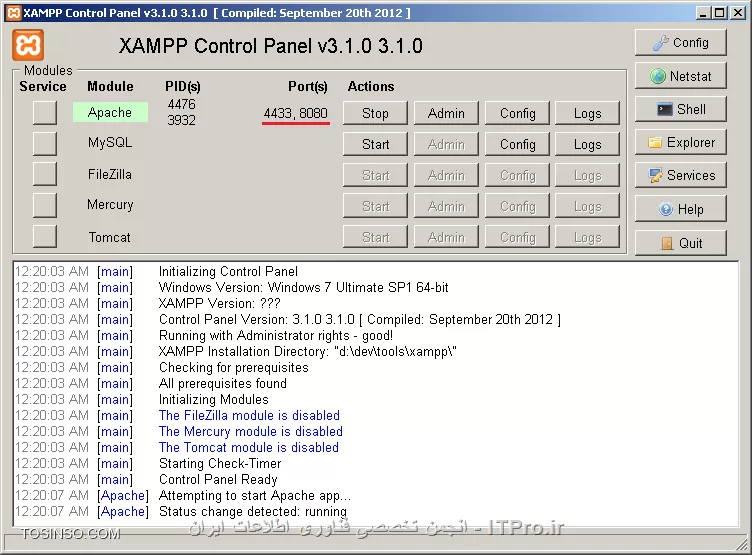Click the FileZilla Start button

[375, 175]
